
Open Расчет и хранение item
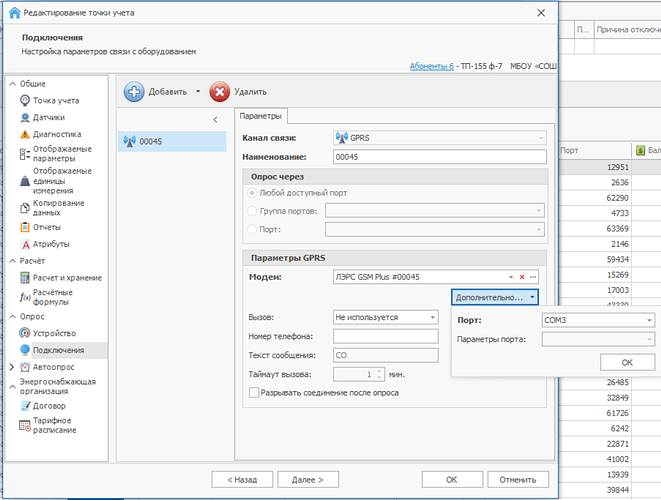coord(61,277)
